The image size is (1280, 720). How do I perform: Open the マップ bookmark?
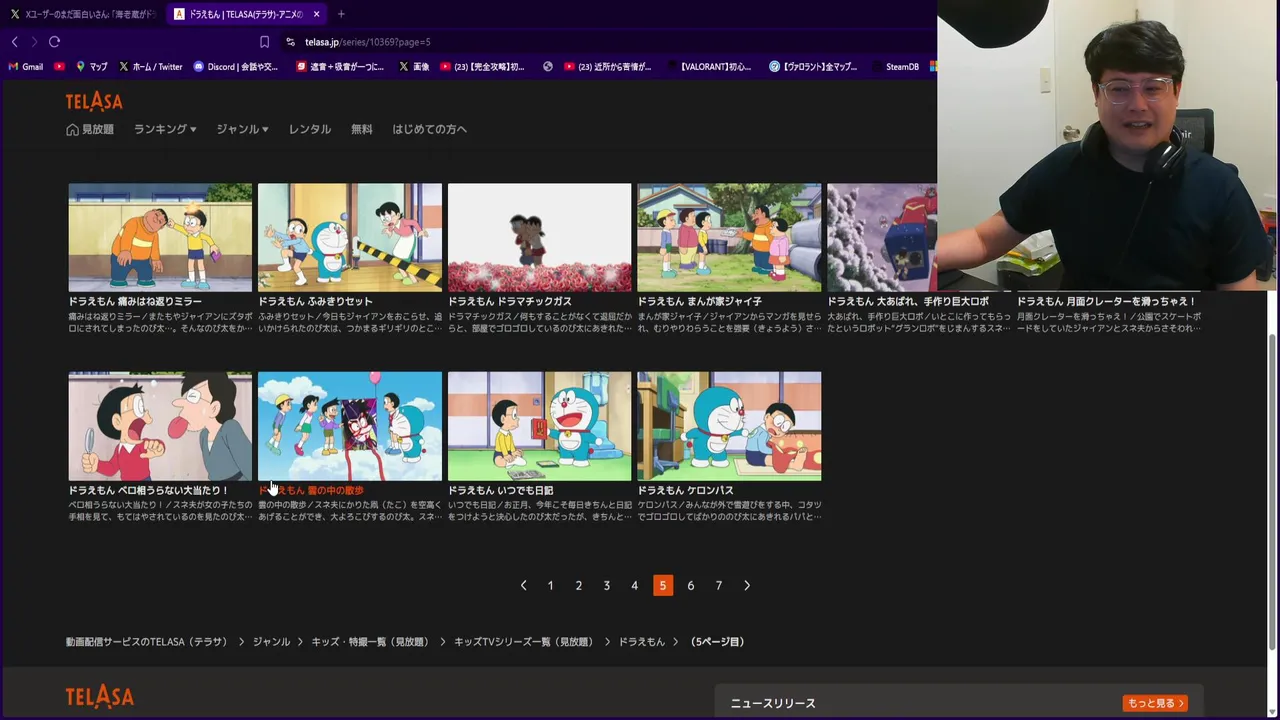click(91, 67)
